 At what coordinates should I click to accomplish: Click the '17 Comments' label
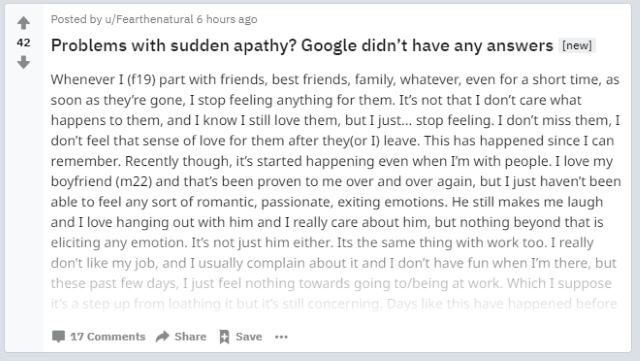(108, 336)
